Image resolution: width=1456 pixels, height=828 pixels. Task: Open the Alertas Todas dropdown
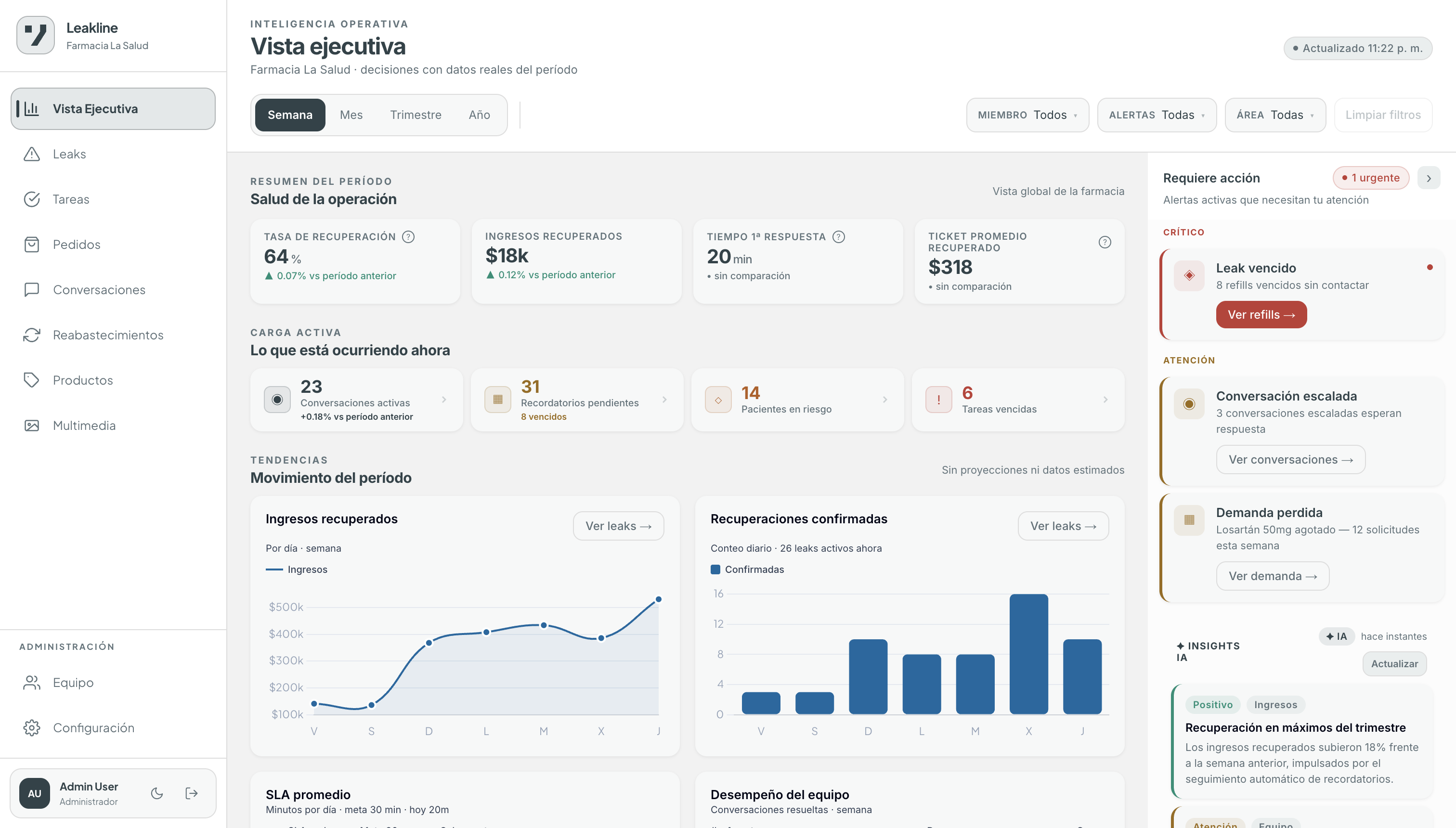tap(1157, 115)
